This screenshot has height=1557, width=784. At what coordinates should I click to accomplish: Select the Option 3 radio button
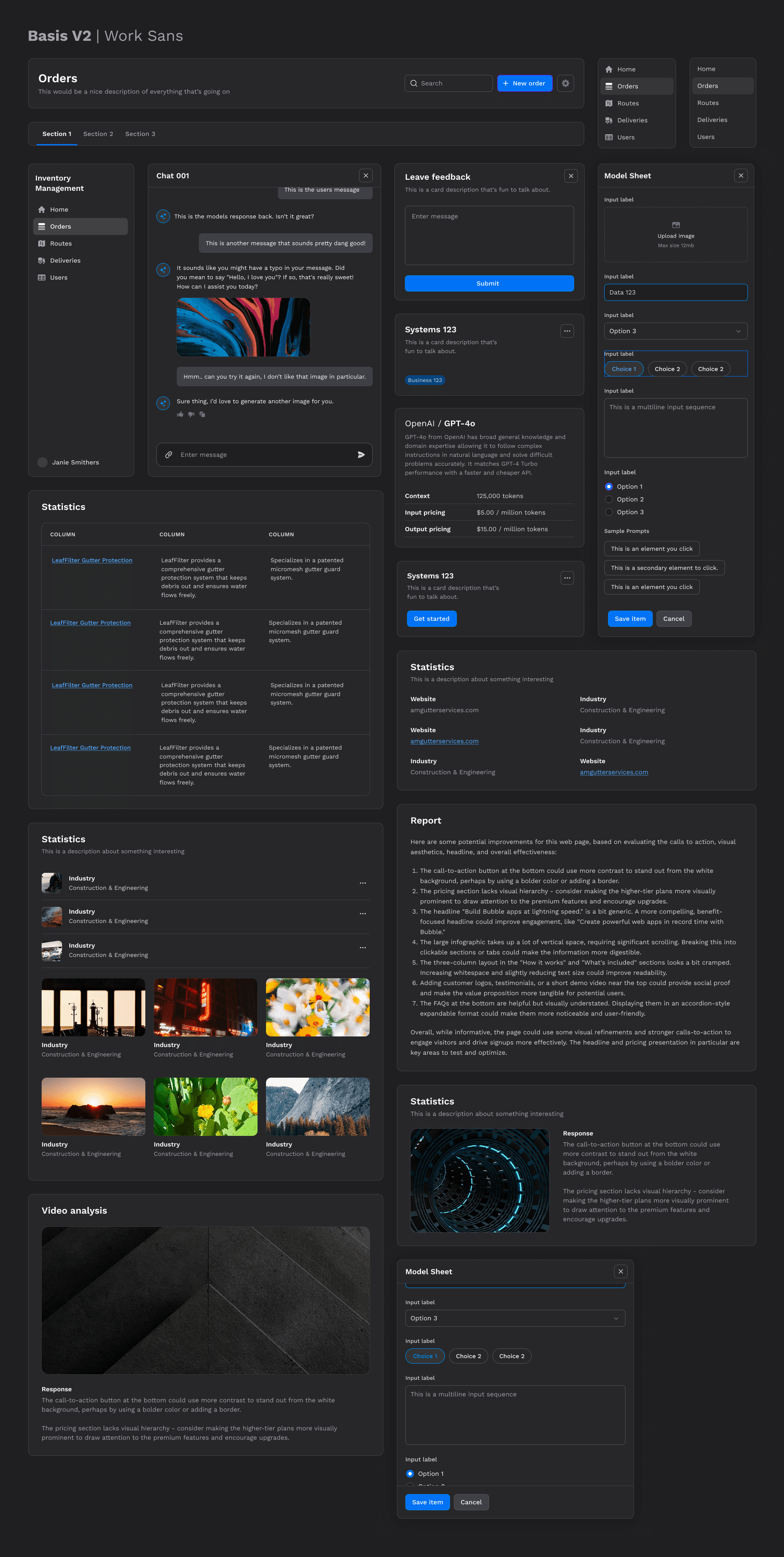[609, 512]
